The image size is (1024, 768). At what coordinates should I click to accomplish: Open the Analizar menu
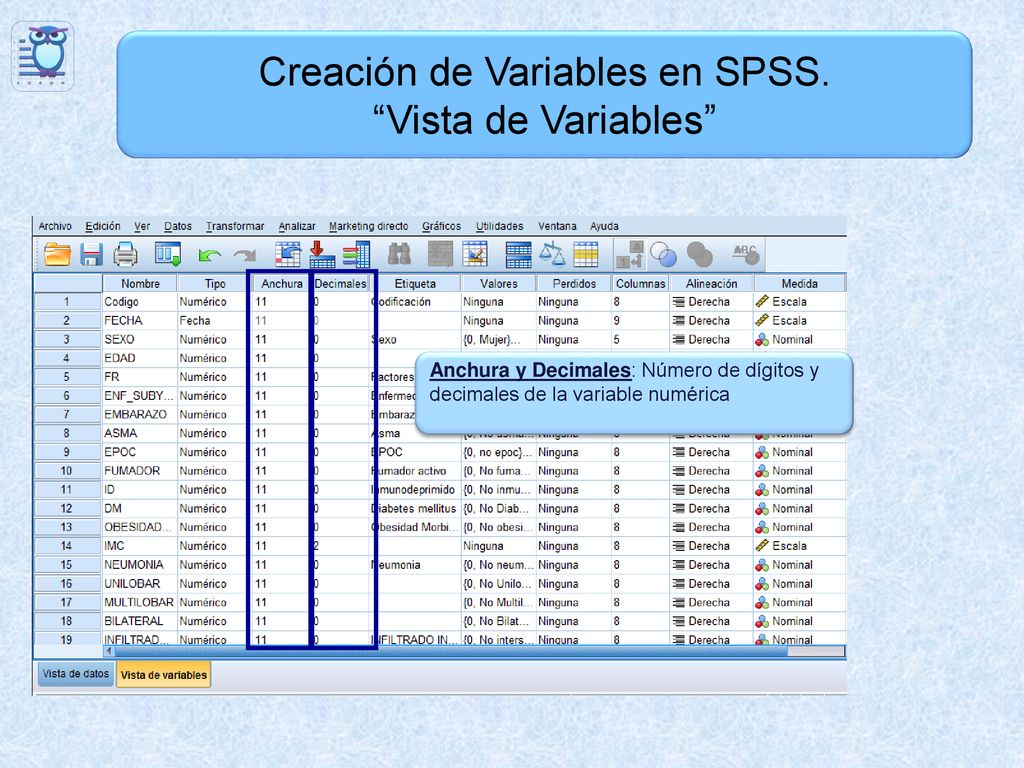coord(297,226)
